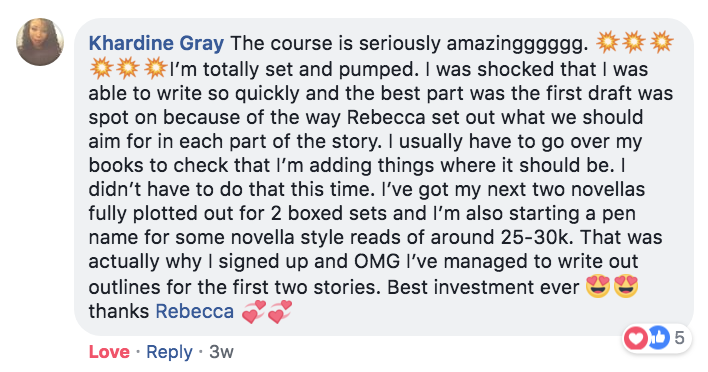The width and height of the screenshot is (708, 372).
Task: Click the last two-hearts emoji
Action: click(x=280, y=312)
